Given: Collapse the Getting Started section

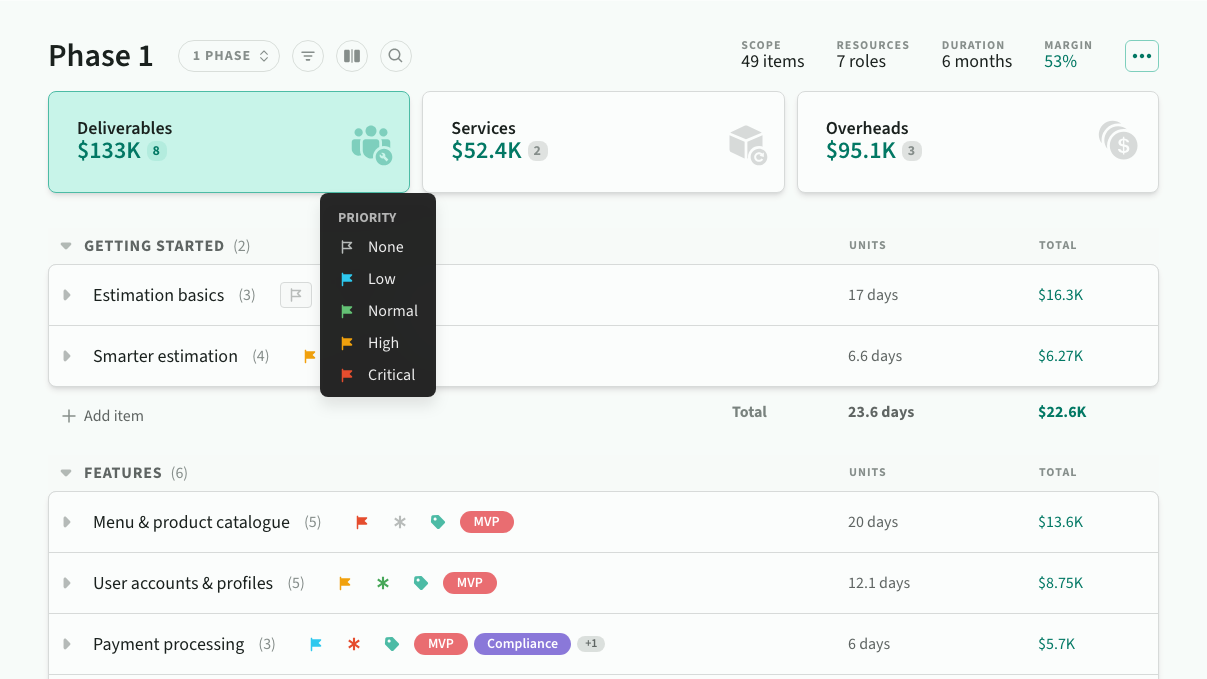Looking at the screenshot, I should tap(66, 246).
